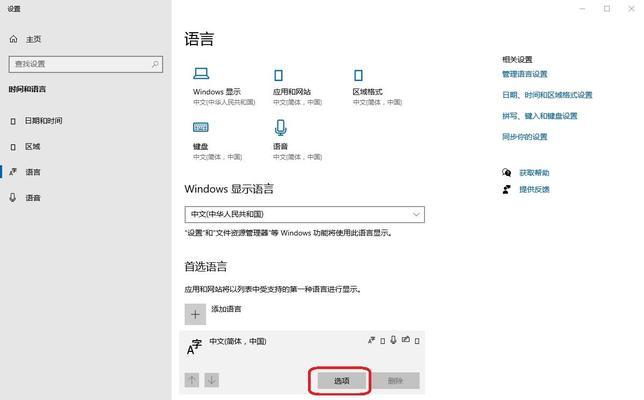
Task: Click the Windows 显示 laptop icon
Action: (x=201, y=74)
